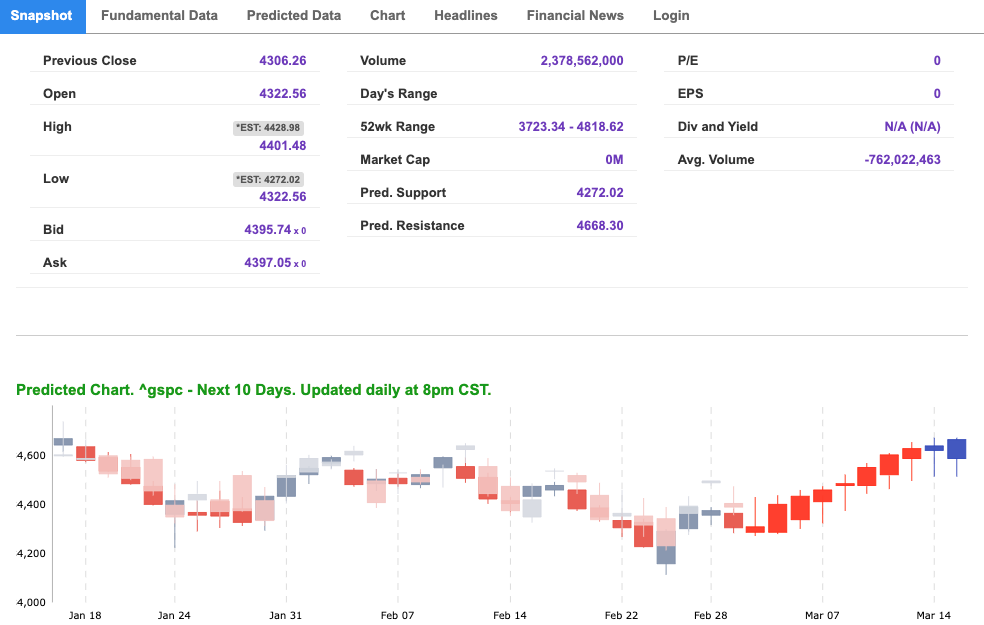Image resolution: width=984 pixels, height=625 pixels.
Task: Click the Market Cap label
Action: pyautogui.click(x=395, y=160)
